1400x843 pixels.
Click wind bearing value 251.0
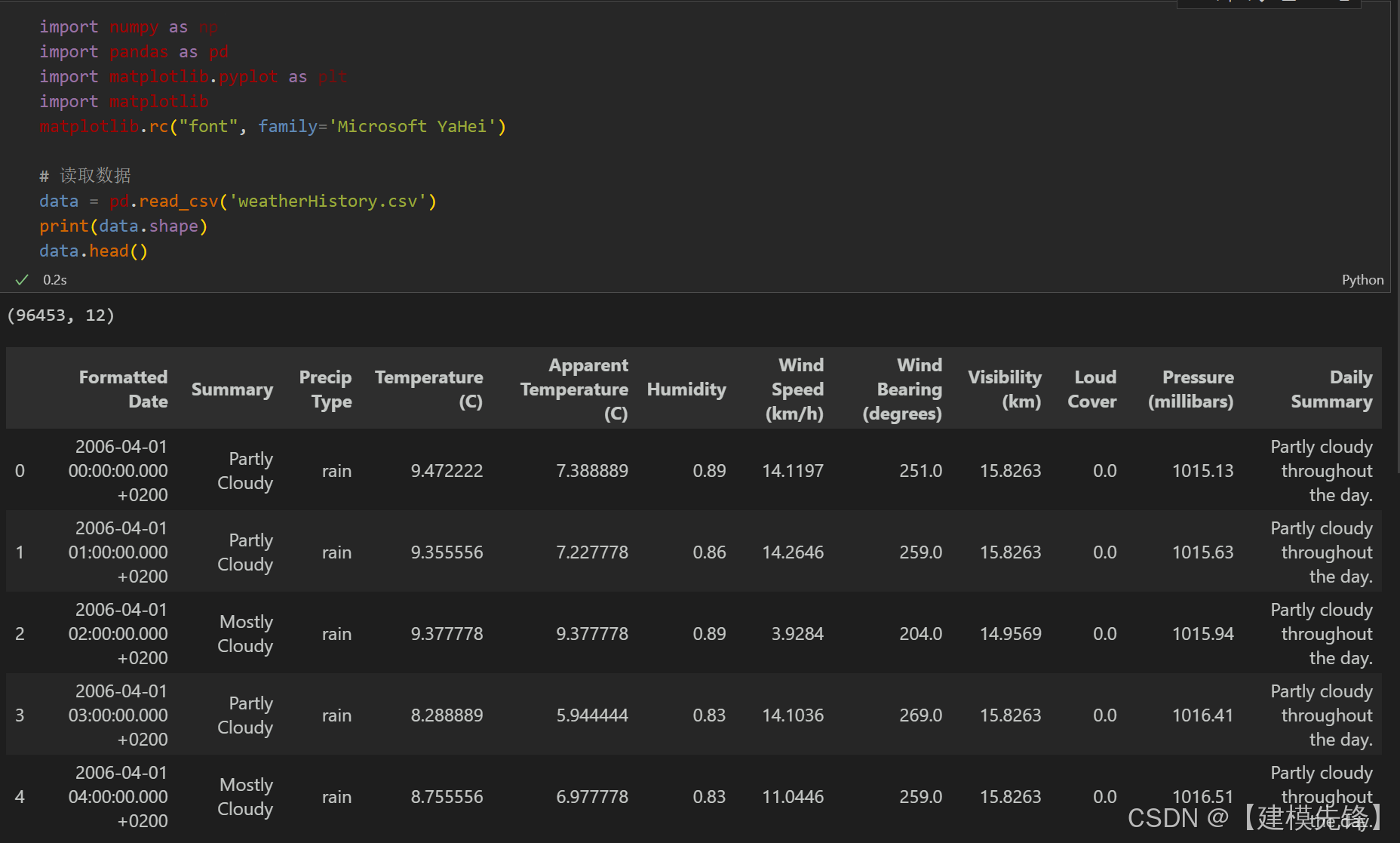(920, 471)
